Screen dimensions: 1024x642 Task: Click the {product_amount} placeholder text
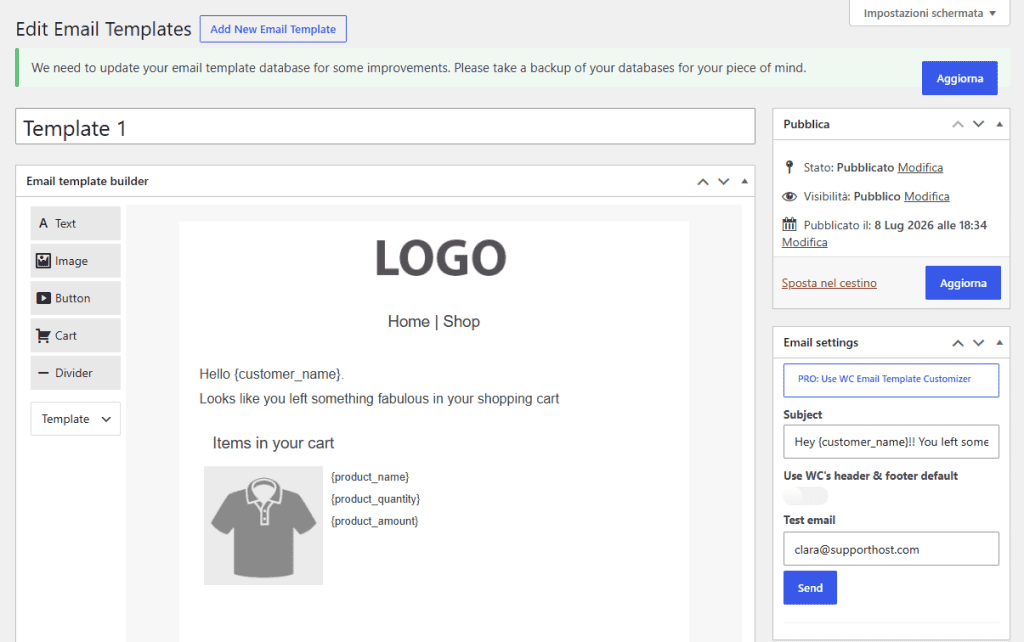coord(374,521)
